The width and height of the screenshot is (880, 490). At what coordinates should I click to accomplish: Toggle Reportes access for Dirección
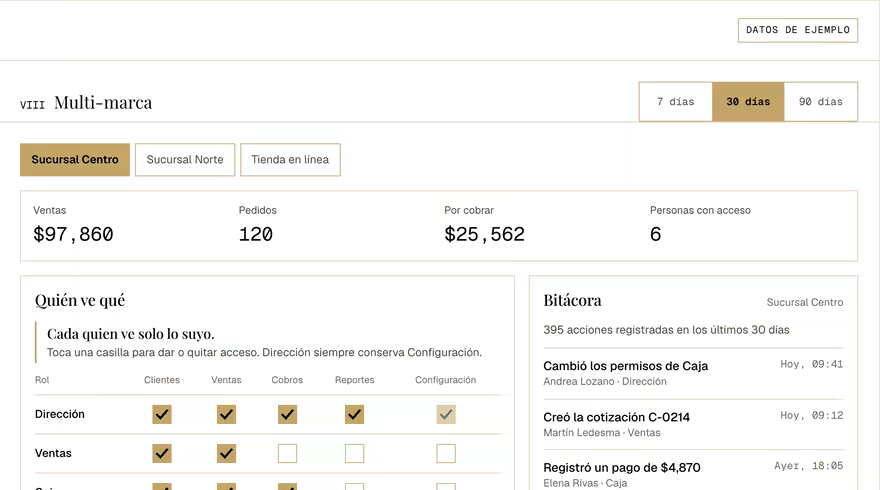(354, 414)
